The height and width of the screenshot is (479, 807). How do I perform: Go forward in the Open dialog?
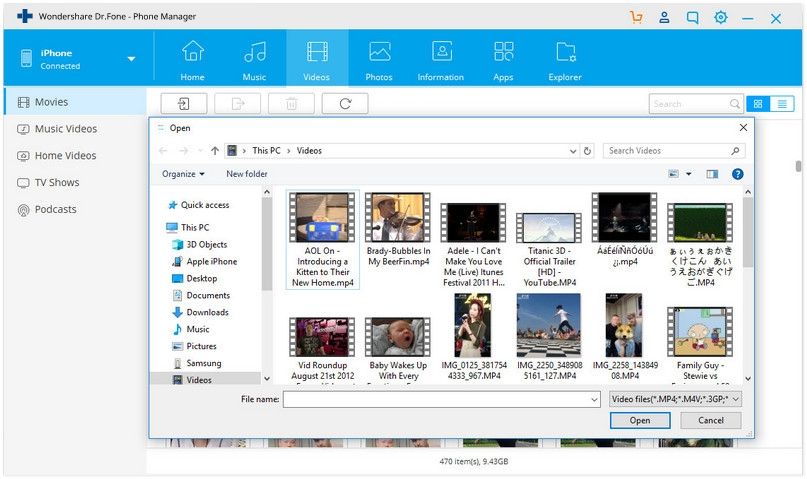coord(183,151)
